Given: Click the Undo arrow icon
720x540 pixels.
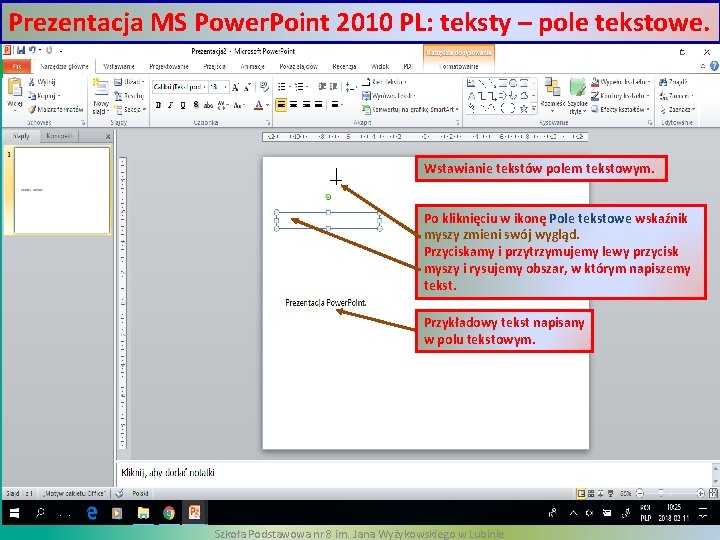Looking at the screenshot, I should [32, 50].
